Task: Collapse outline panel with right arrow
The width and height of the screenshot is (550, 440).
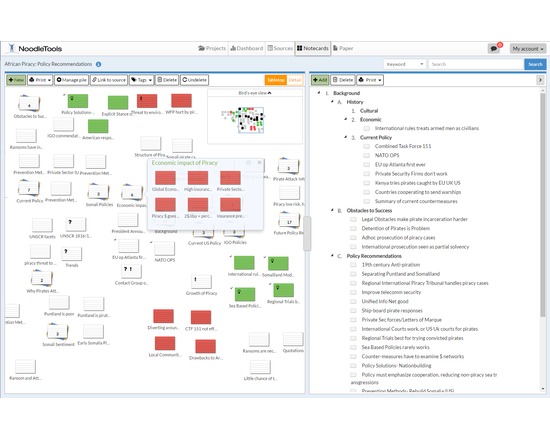Action: (x=540, y=80)
